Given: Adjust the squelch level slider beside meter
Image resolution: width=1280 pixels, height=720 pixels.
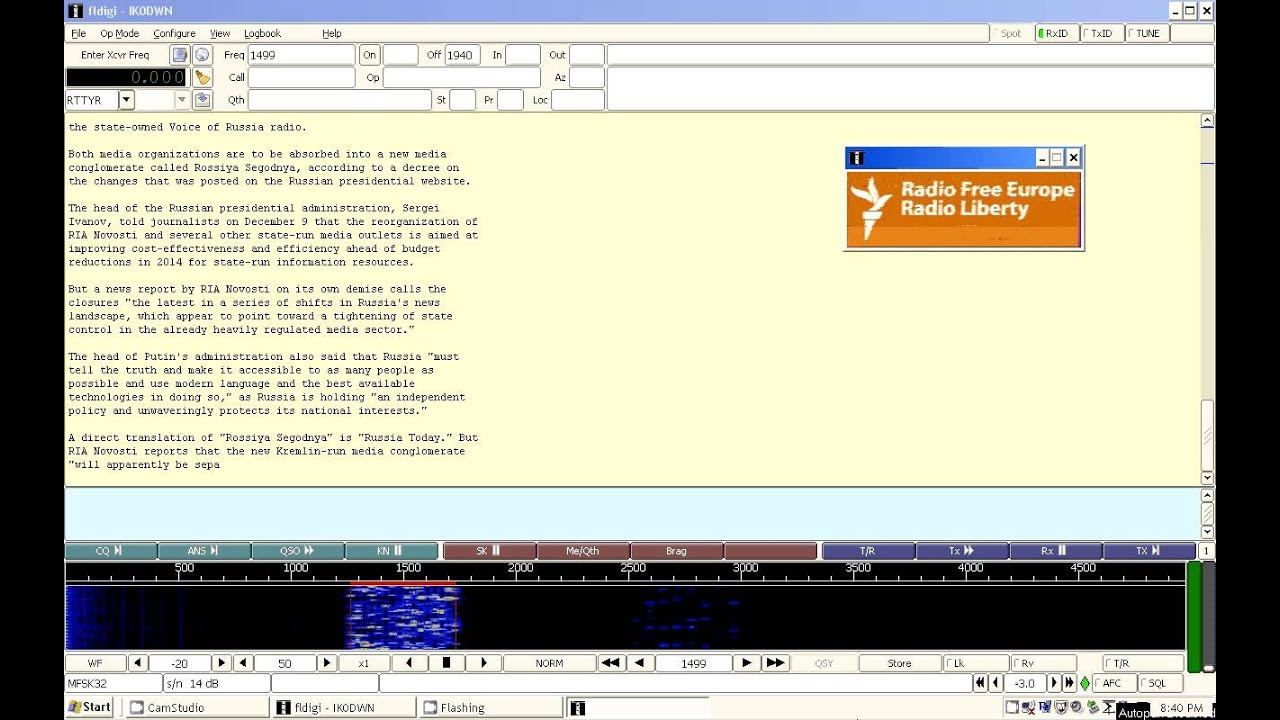Looking at the screenshot, I should pyautogui.click(x=1208, y=616).
